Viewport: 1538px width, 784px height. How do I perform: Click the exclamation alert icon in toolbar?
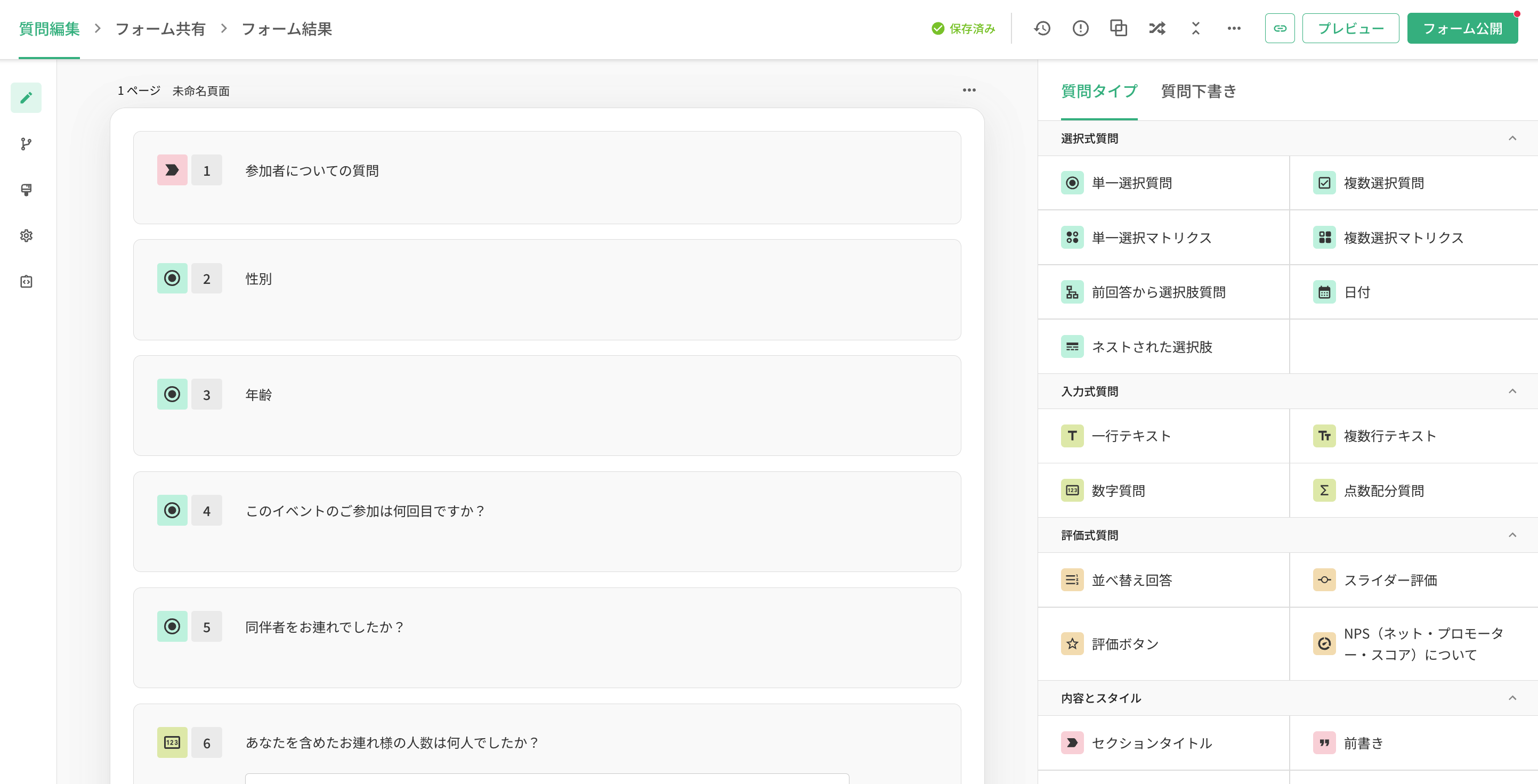click(1080, 28)
